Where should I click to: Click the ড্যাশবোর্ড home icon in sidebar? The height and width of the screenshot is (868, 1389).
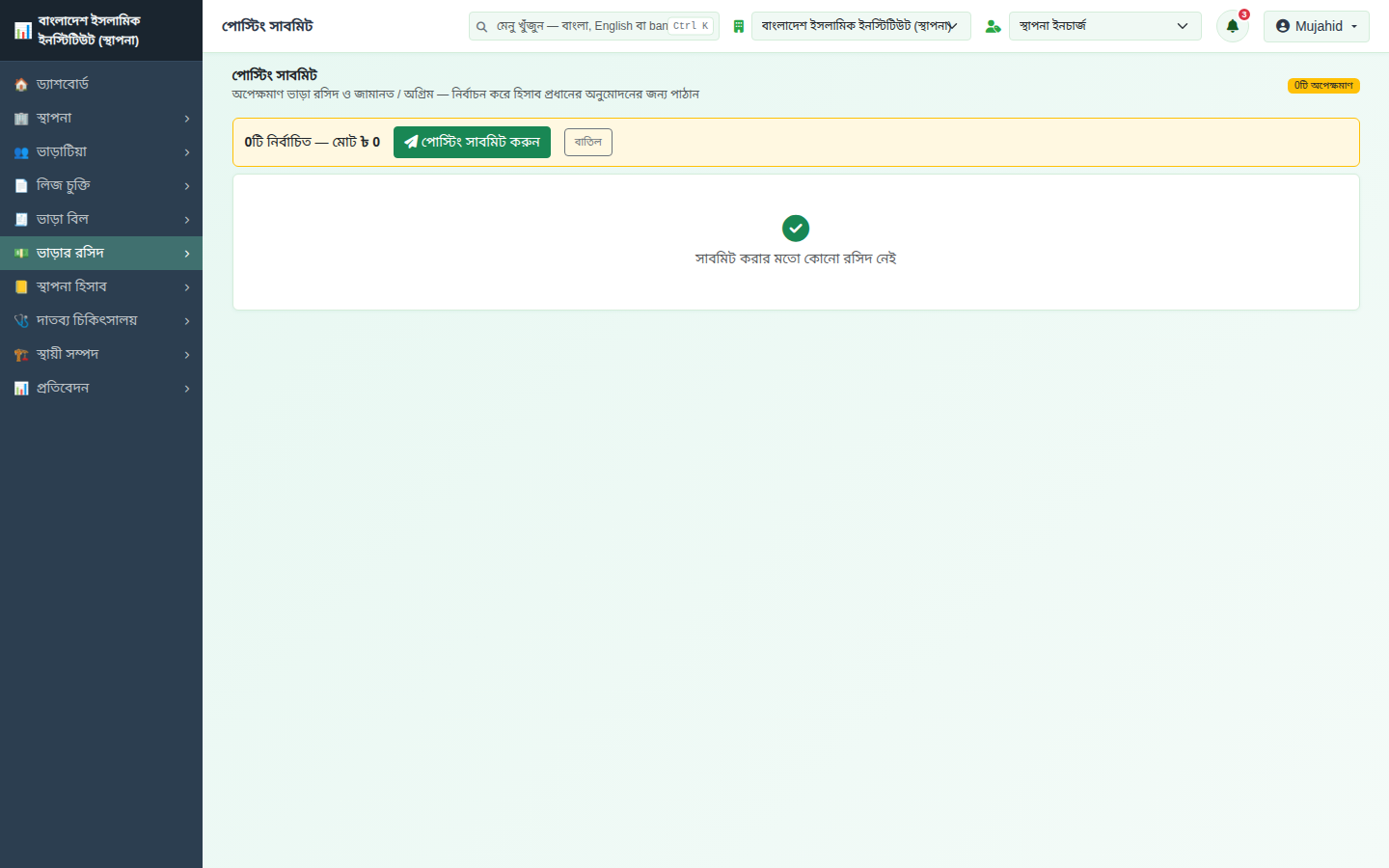21,85
